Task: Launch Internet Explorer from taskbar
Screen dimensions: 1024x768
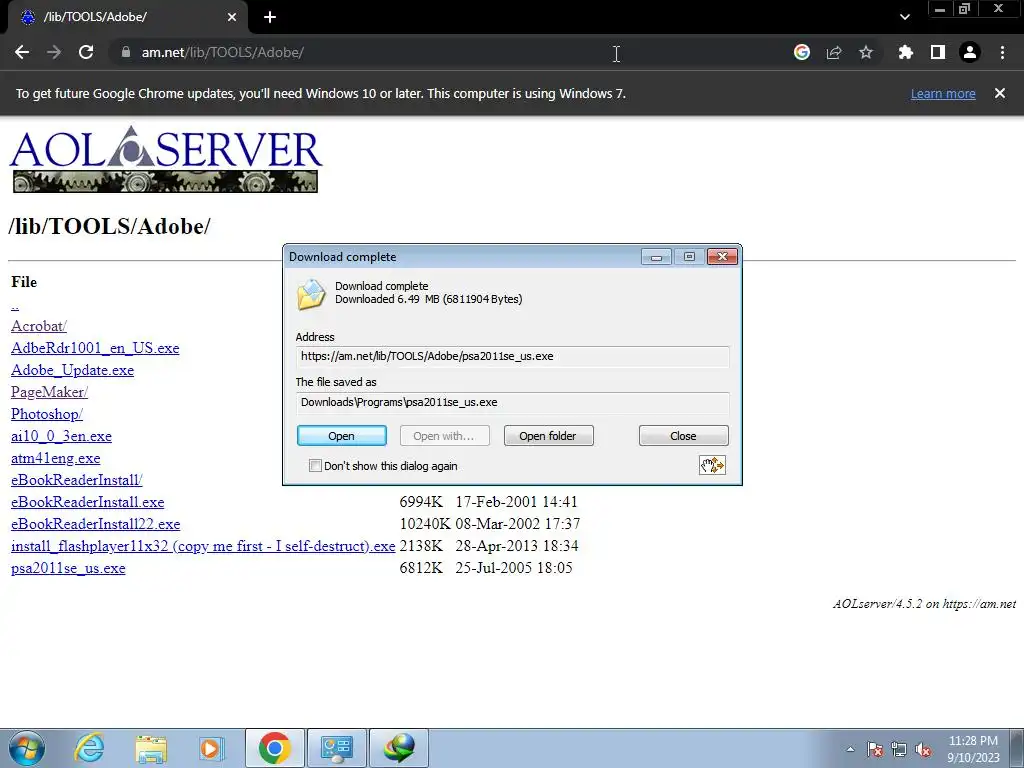Action: pyautogui.click(x=89, y=748)
